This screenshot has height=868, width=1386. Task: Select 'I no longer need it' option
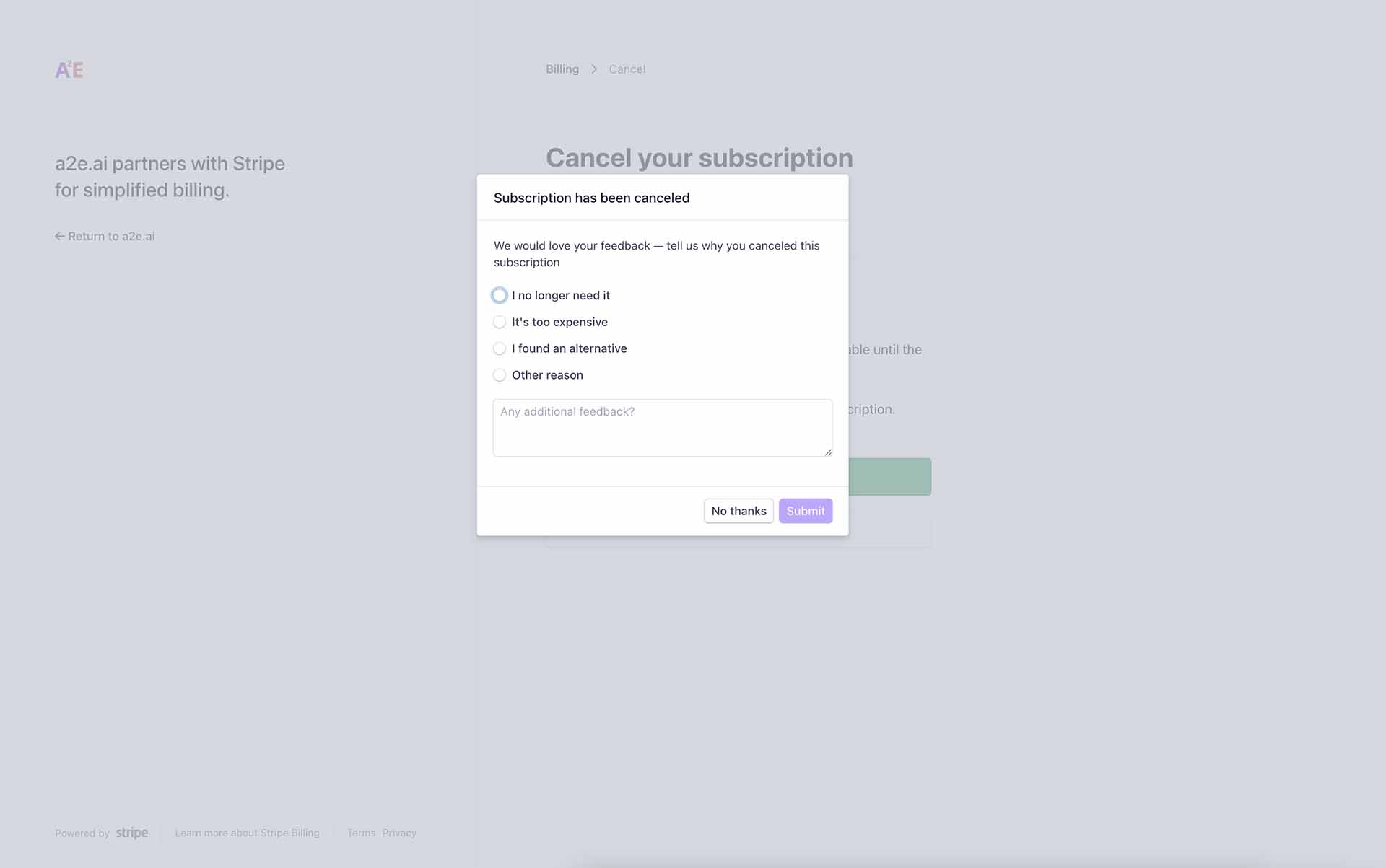point(500,295)
